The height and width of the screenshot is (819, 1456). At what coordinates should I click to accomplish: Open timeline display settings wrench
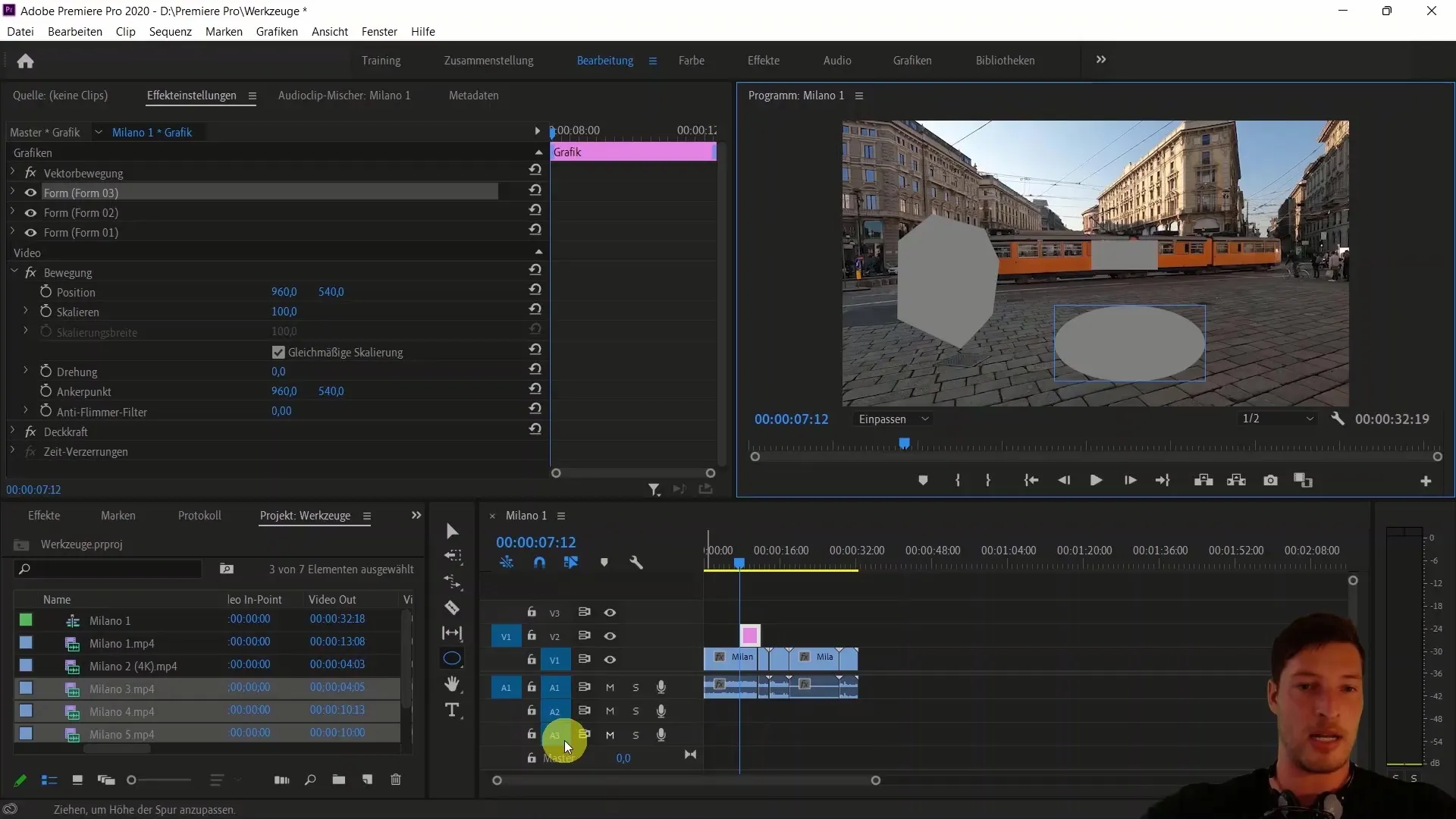click(x=636, y=563)
